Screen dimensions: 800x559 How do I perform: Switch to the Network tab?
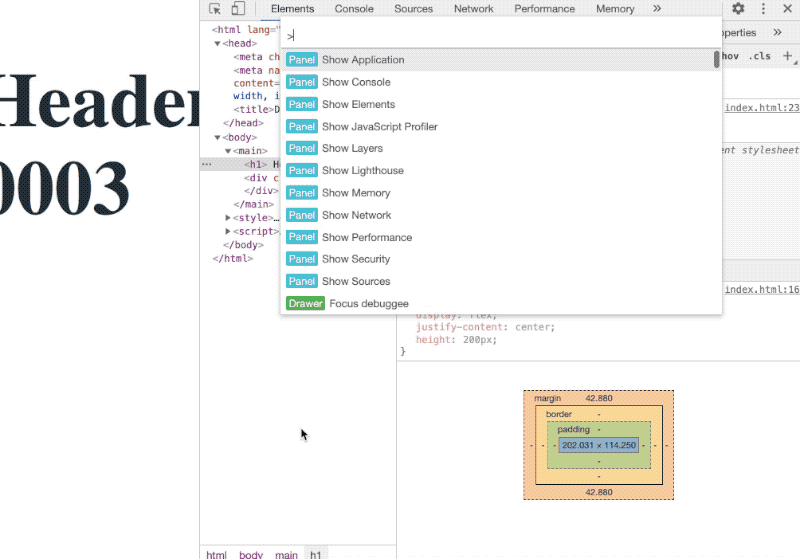click(x=473, y=9)
